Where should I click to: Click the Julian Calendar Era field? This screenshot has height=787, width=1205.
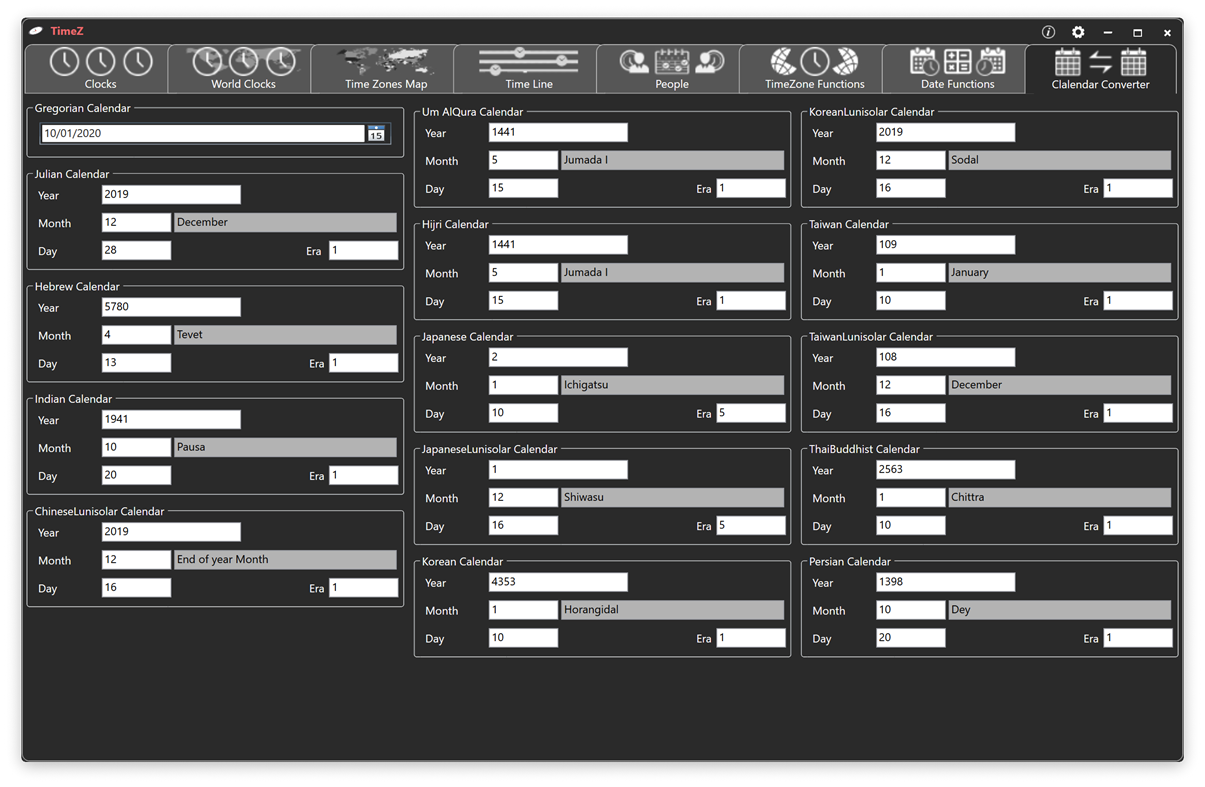click(x=364, y=250)
